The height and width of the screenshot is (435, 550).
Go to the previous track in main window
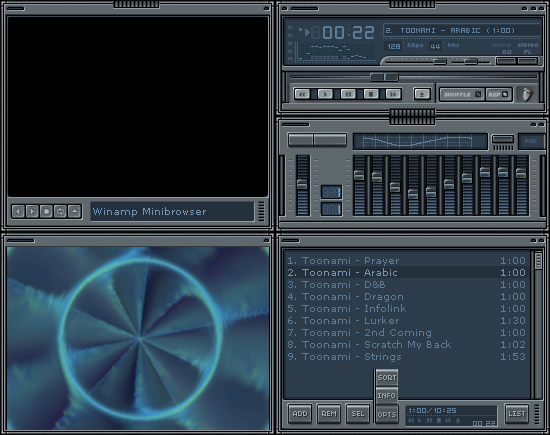(302, 94)
